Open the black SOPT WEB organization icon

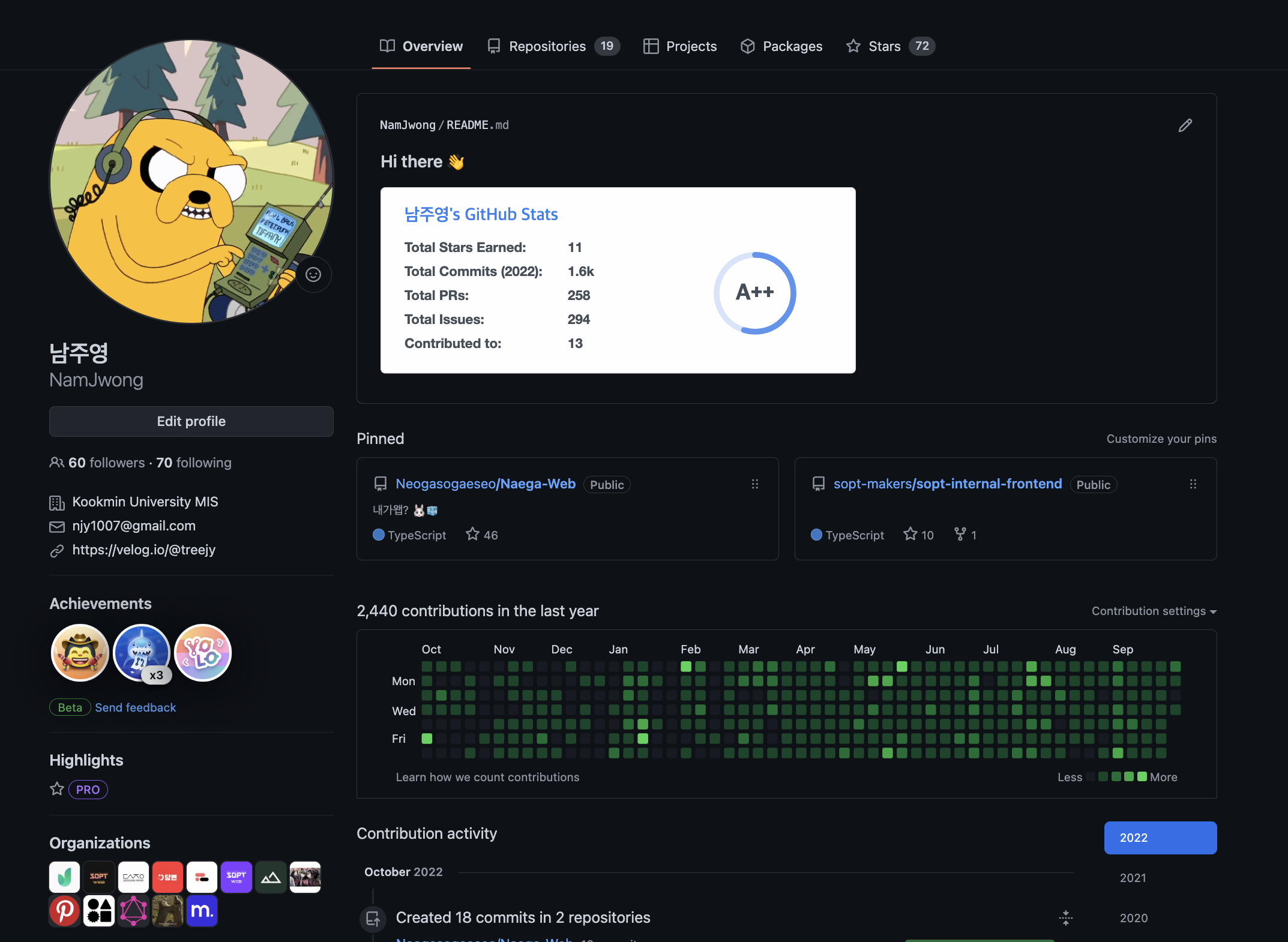pos(99,877)
